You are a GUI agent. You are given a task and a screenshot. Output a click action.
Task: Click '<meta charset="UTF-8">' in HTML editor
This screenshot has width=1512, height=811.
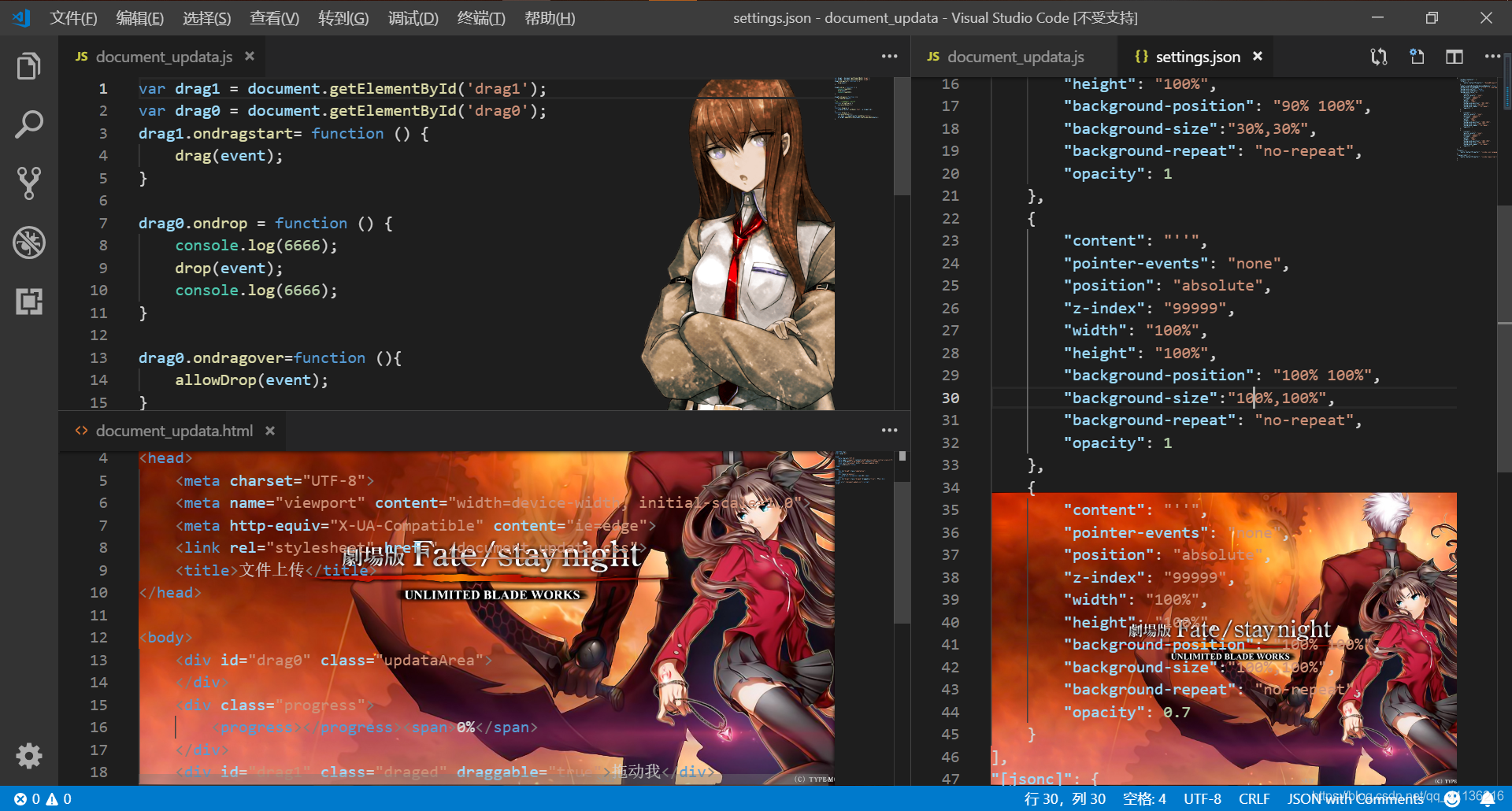[x=275, y=480]
